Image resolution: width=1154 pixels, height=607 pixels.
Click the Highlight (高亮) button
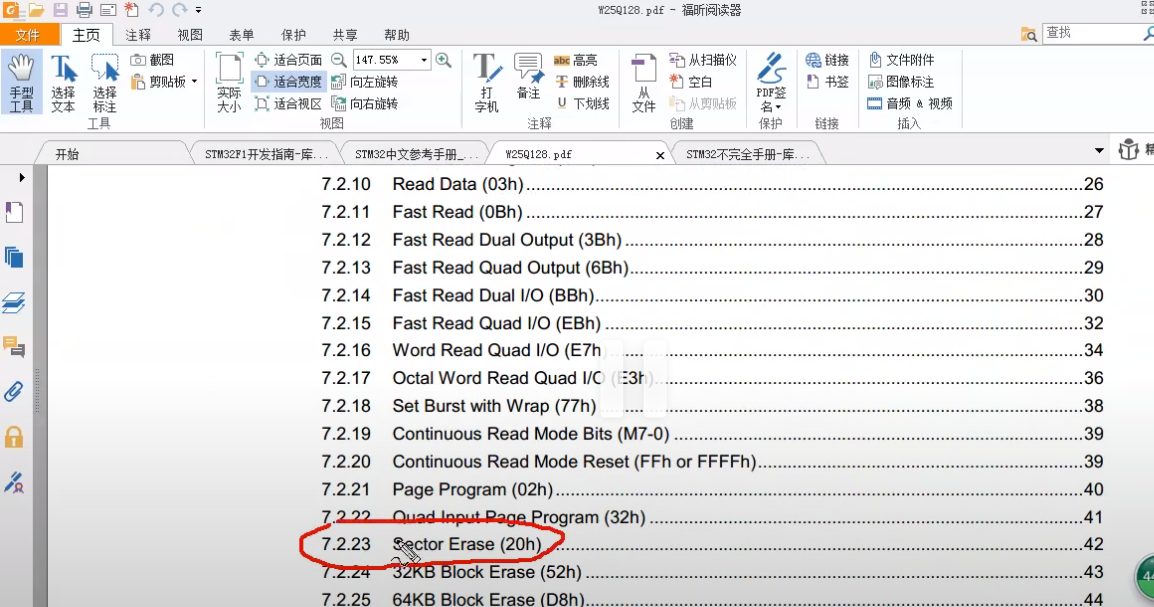click(576, 60)
